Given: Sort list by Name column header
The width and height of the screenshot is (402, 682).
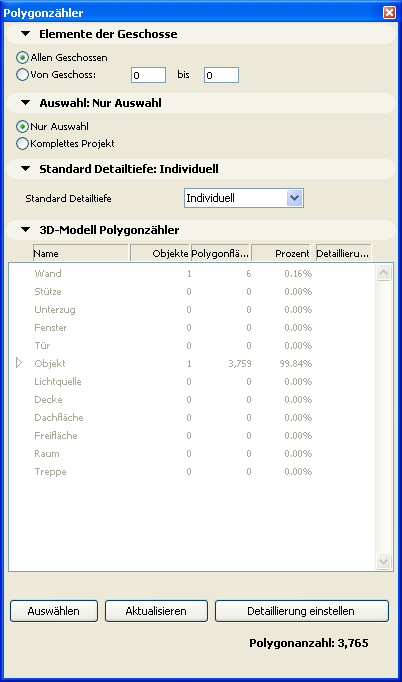Looking at the screenshot, I should pyautogui.click(x=80, y=253).
